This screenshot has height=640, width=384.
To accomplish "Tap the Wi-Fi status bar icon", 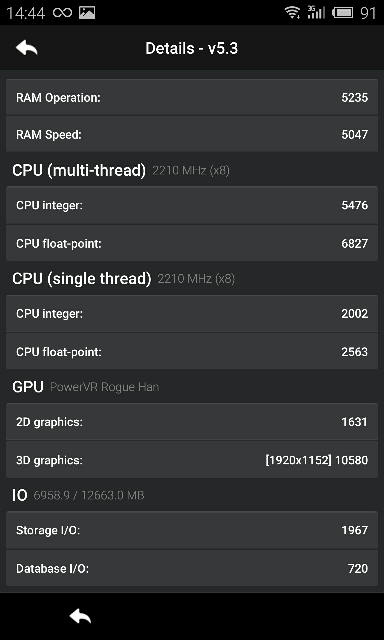I will pyautogui.click(x=292, y=13).
